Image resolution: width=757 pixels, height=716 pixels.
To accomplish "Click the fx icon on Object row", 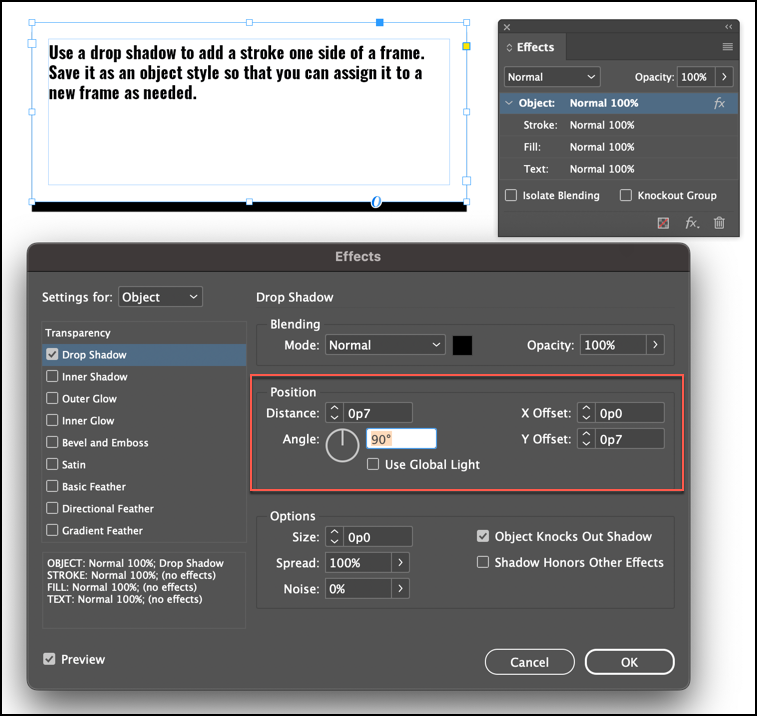I will pos(719,103).
